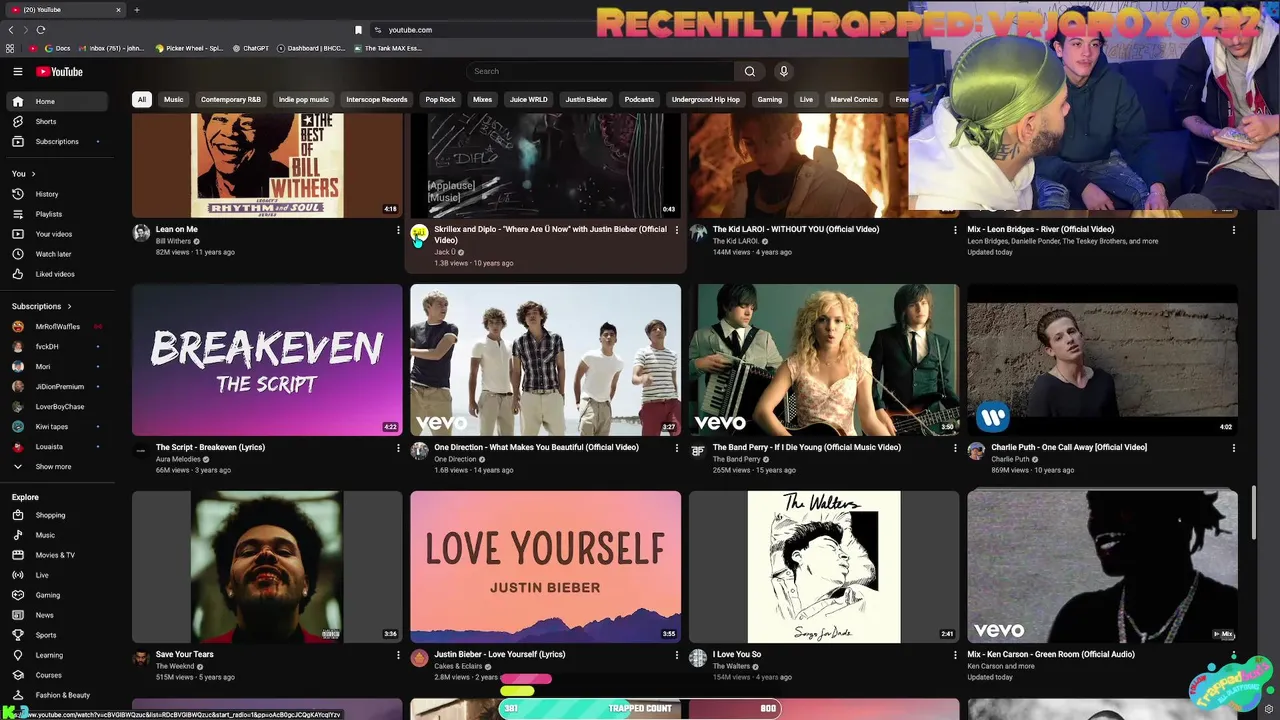Image resolution: width=1280 pixels, height=720 pixels.
Task: Open News under Explore
Action: tap(56, 615)
